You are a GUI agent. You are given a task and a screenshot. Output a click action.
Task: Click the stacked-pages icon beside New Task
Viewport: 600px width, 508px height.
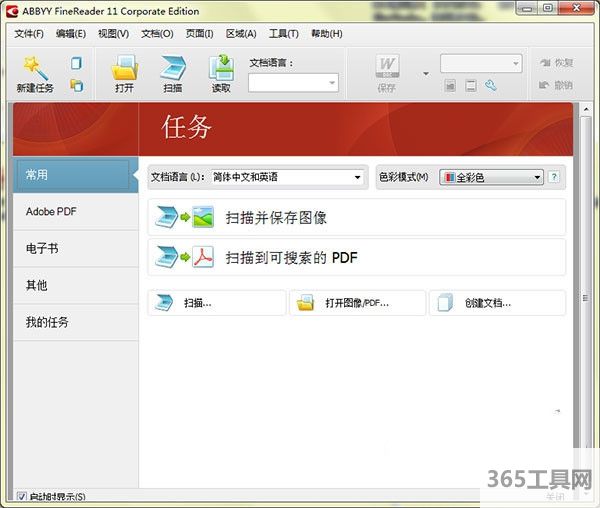(77, 85)
